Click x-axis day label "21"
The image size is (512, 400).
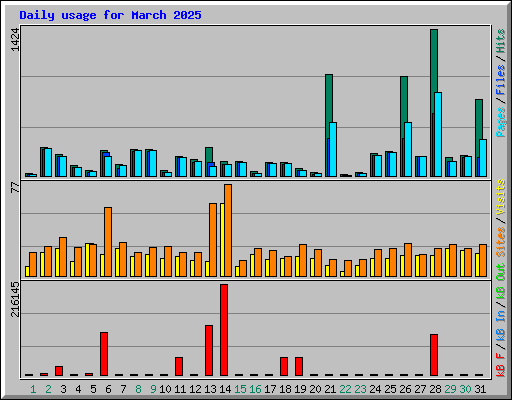pyautogui.click(x=330, y=389)
